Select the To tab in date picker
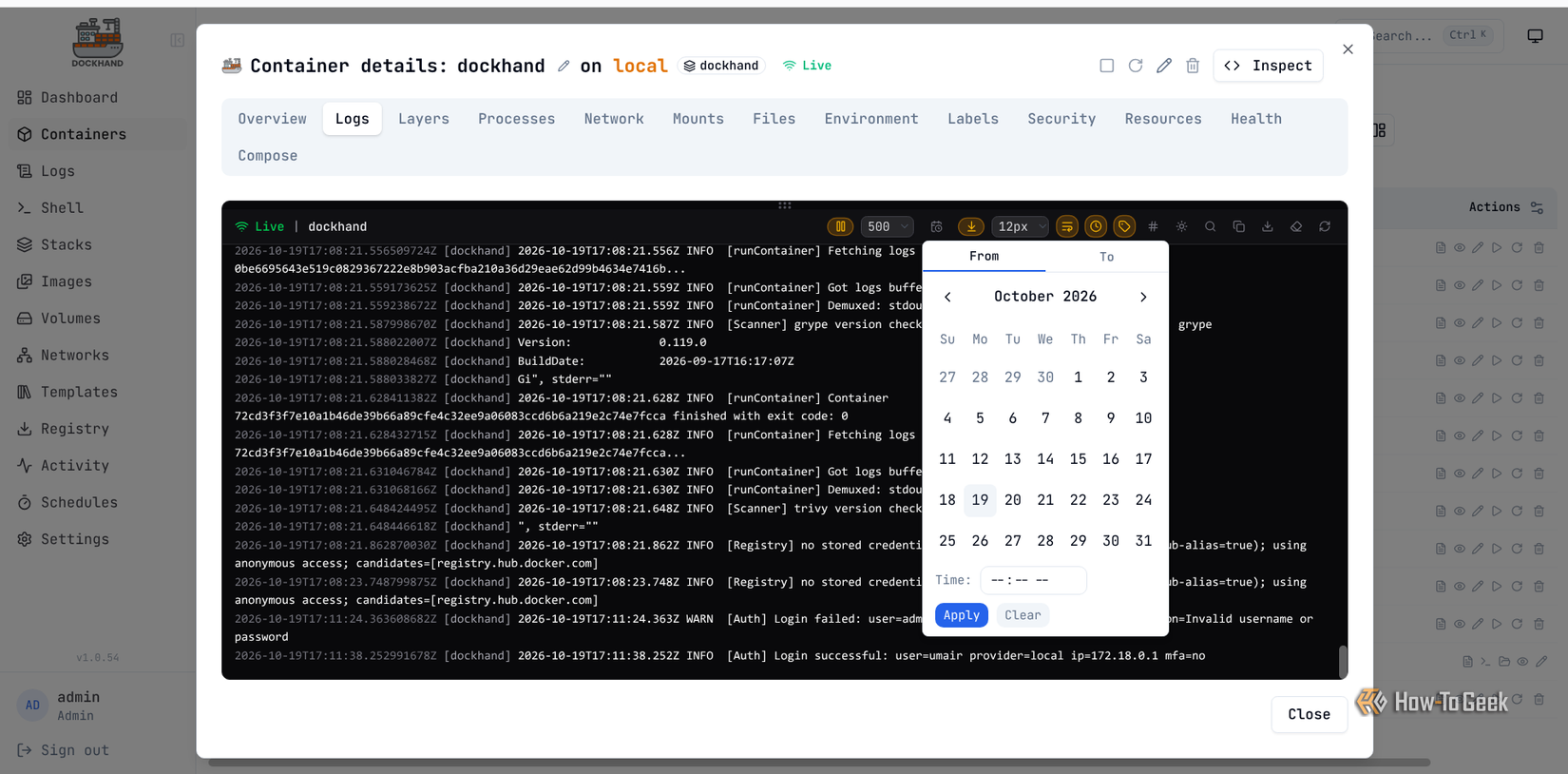The height and width of the screenshot is (774, 1568). (1106, 257)
